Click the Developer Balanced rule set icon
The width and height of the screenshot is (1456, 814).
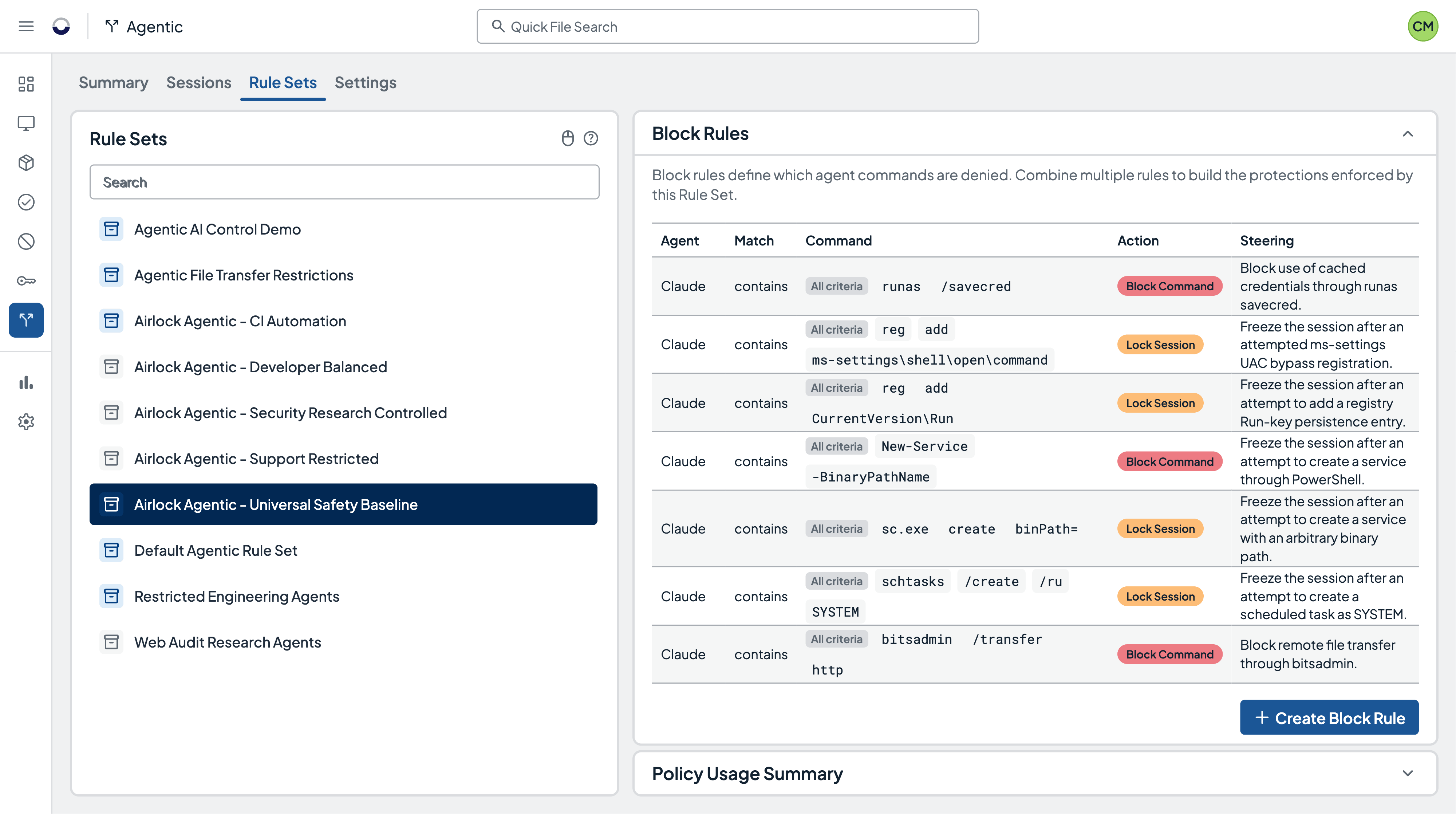[x=111, y=366]
